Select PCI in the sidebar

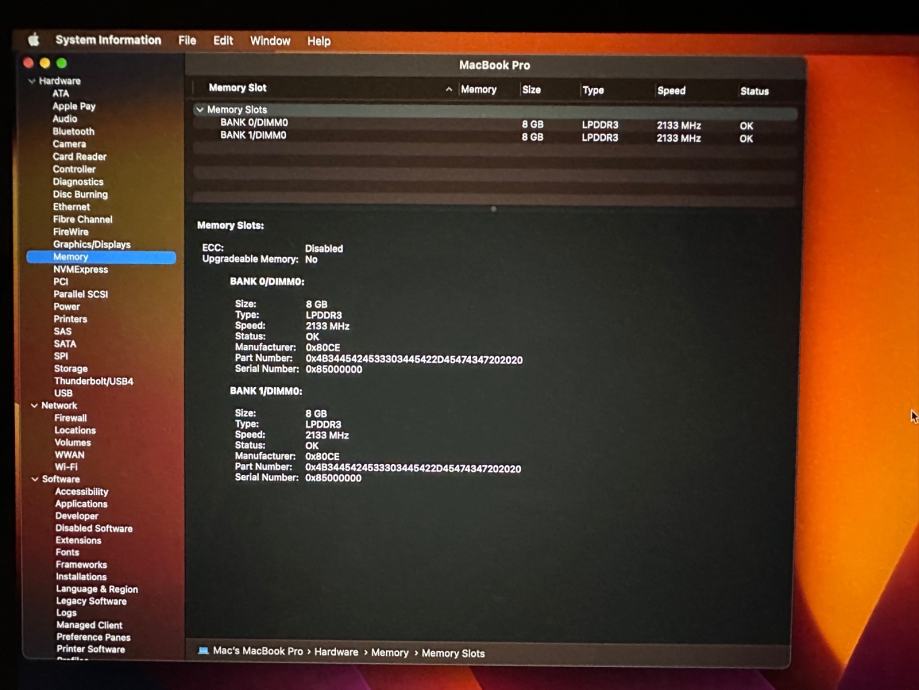[61, 282]
